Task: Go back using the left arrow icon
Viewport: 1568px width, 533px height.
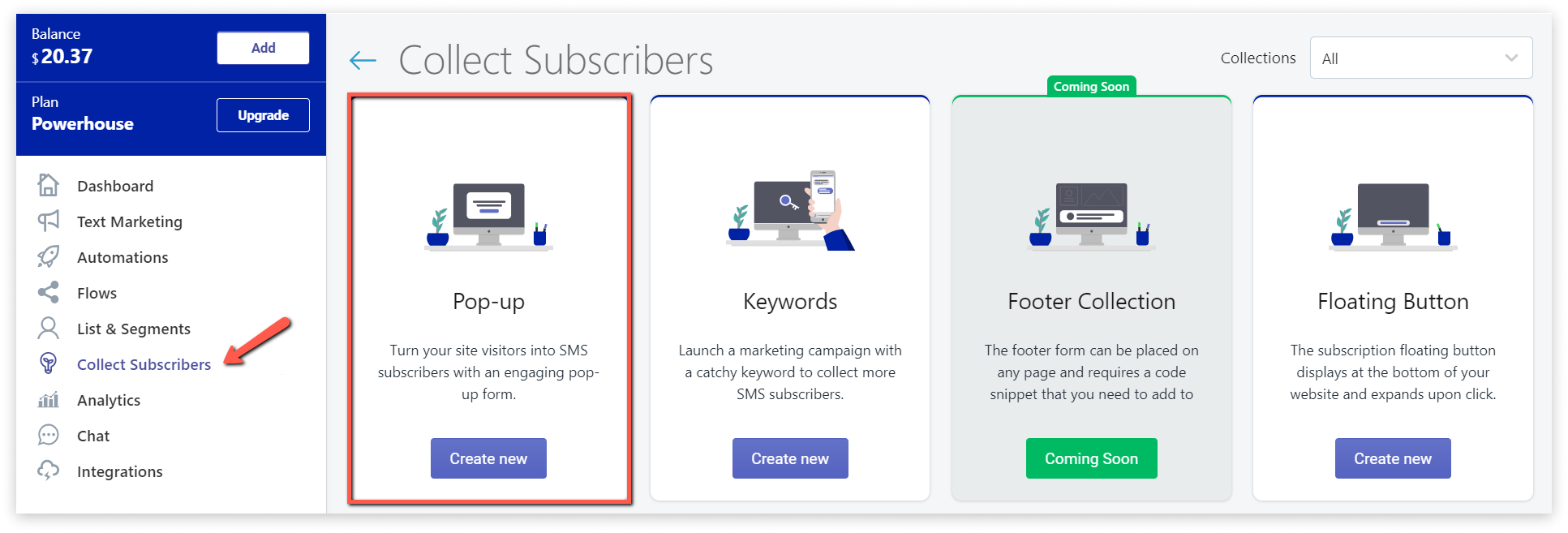Action: (x=363, y=60)
